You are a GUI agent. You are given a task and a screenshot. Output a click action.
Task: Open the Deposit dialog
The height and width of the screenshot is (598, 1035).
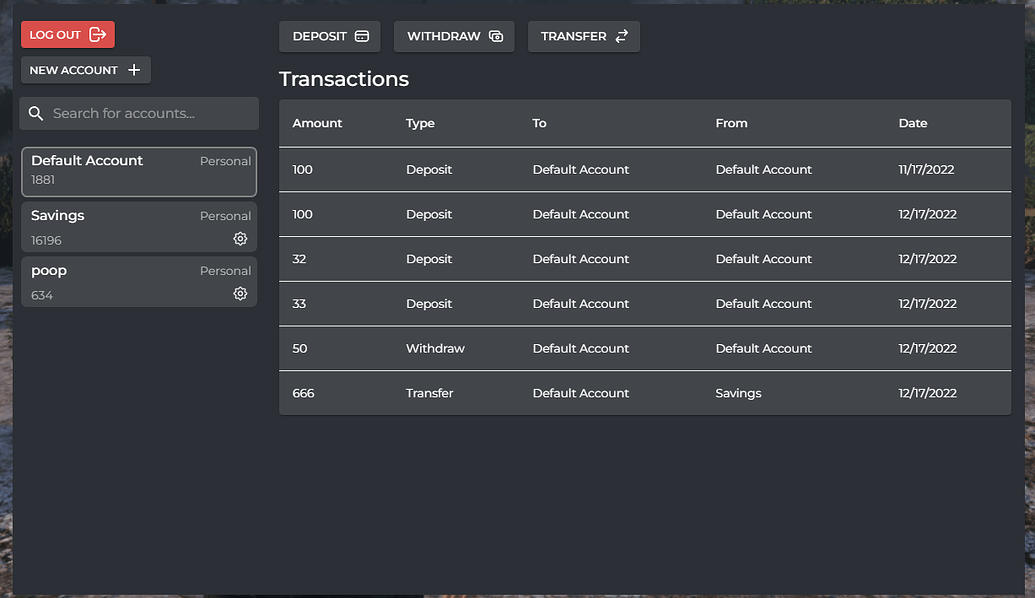point(330,36)
